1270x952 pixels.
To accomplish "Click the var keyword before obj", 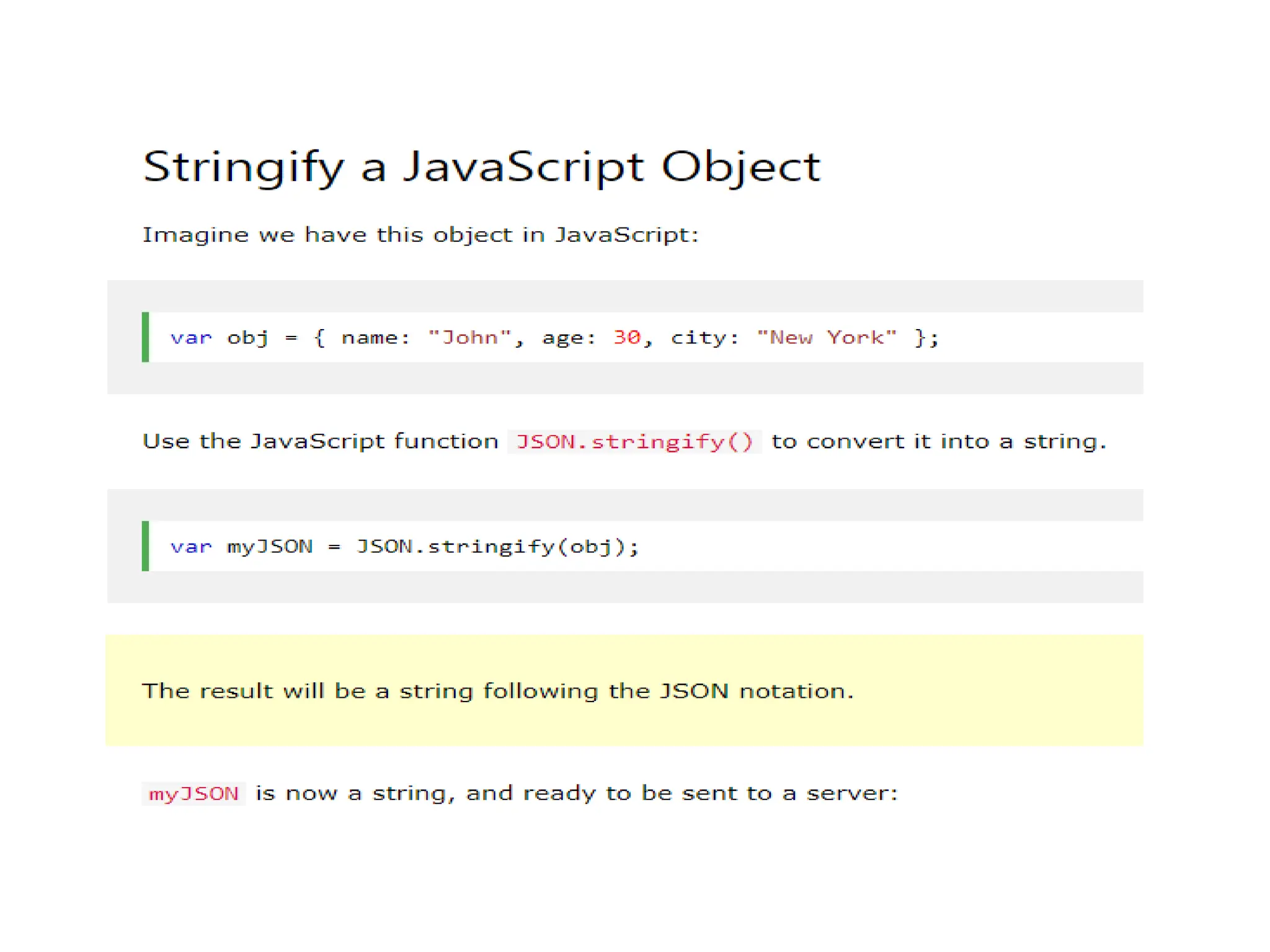I will [x=191, y=338].
